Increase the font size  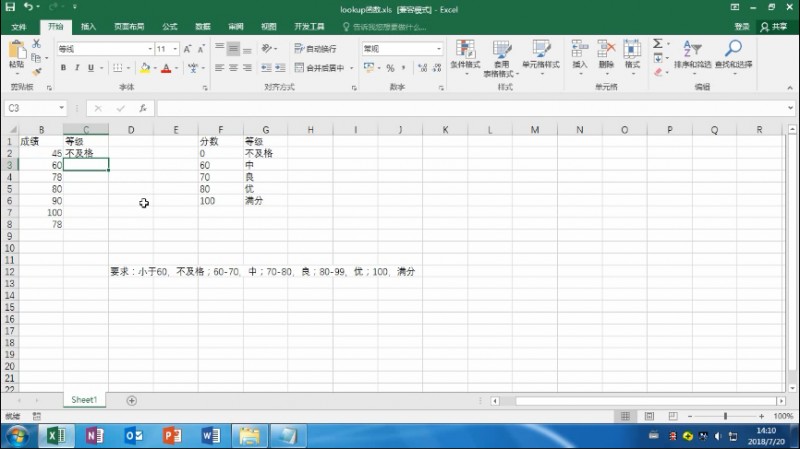(x=187, y=49)
